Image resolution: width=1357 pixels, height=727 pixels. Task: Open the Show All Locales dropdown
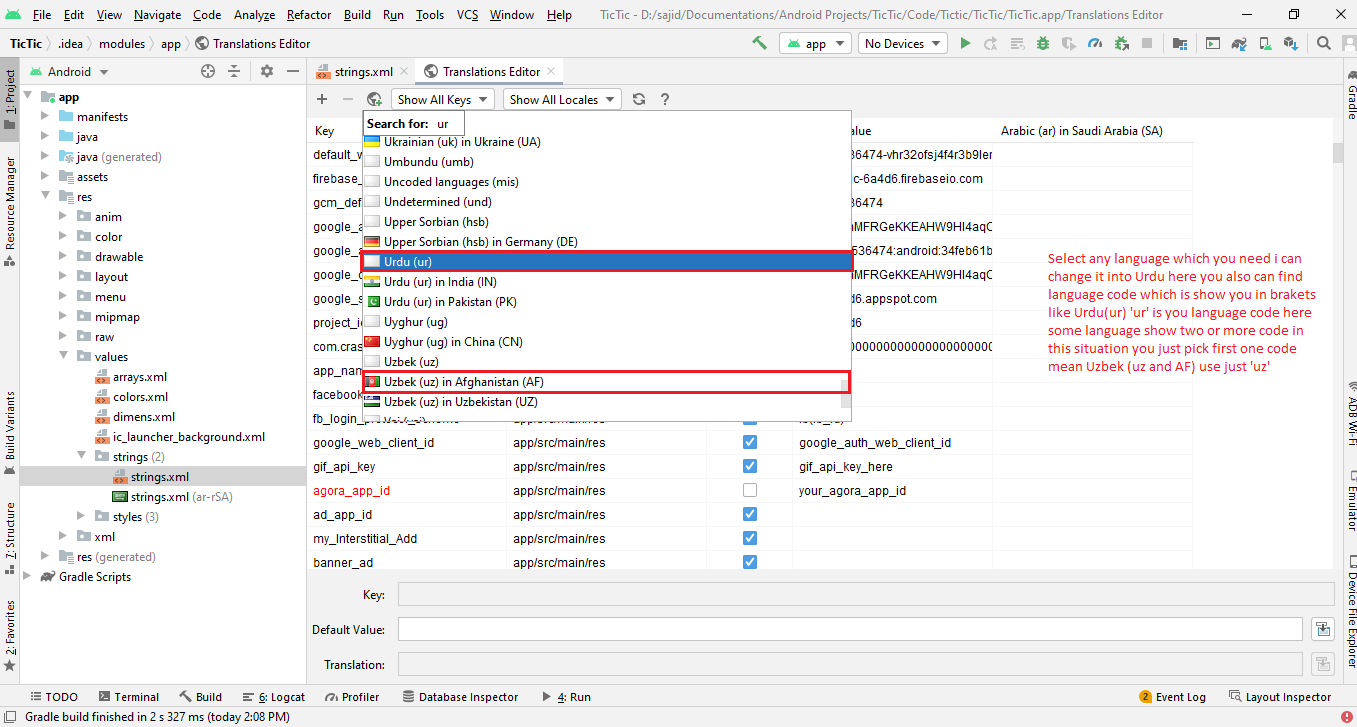[x=563, y=99]
